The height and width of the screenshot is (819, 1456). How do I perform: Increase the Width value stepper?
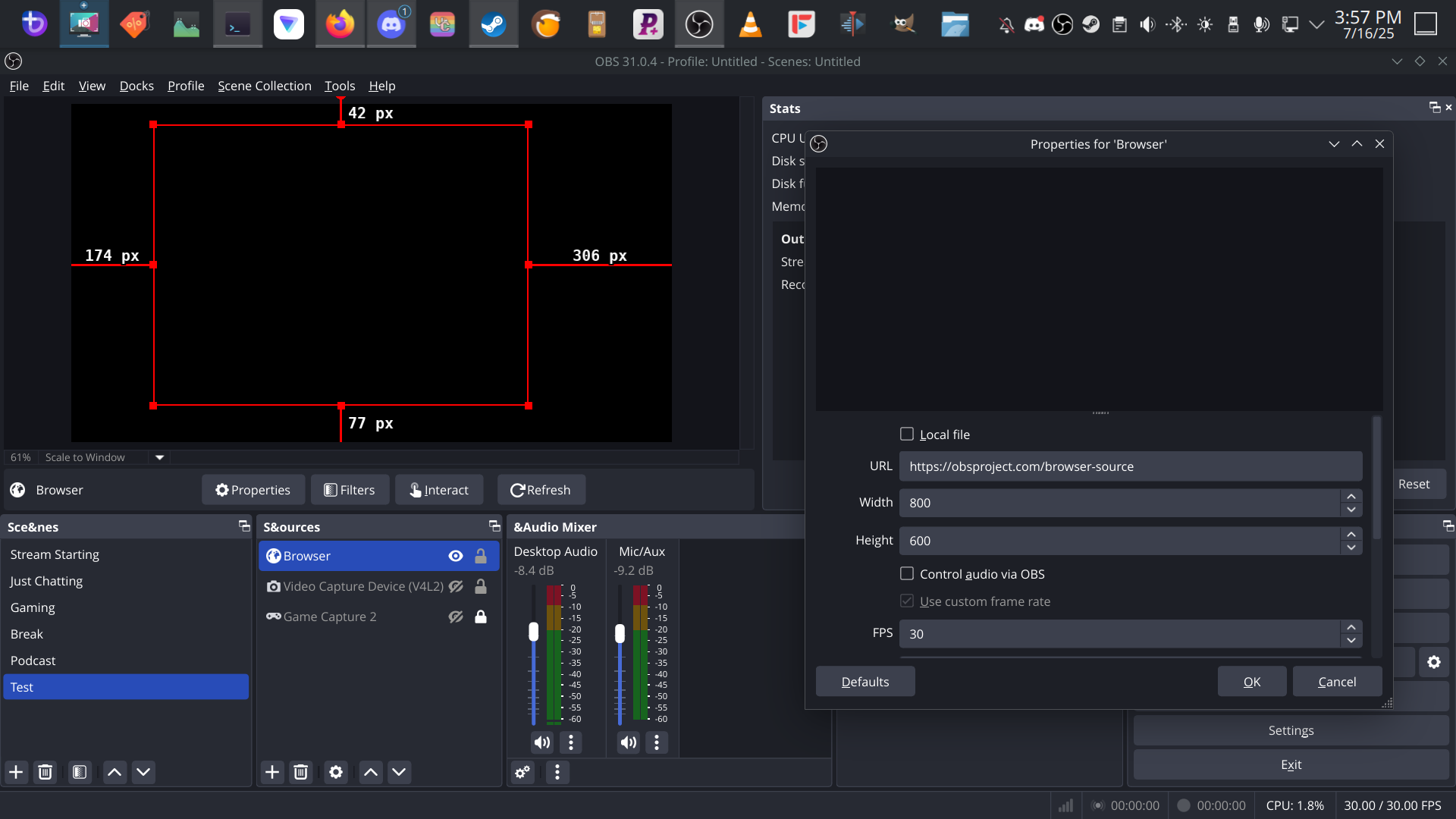(1351, 496)
